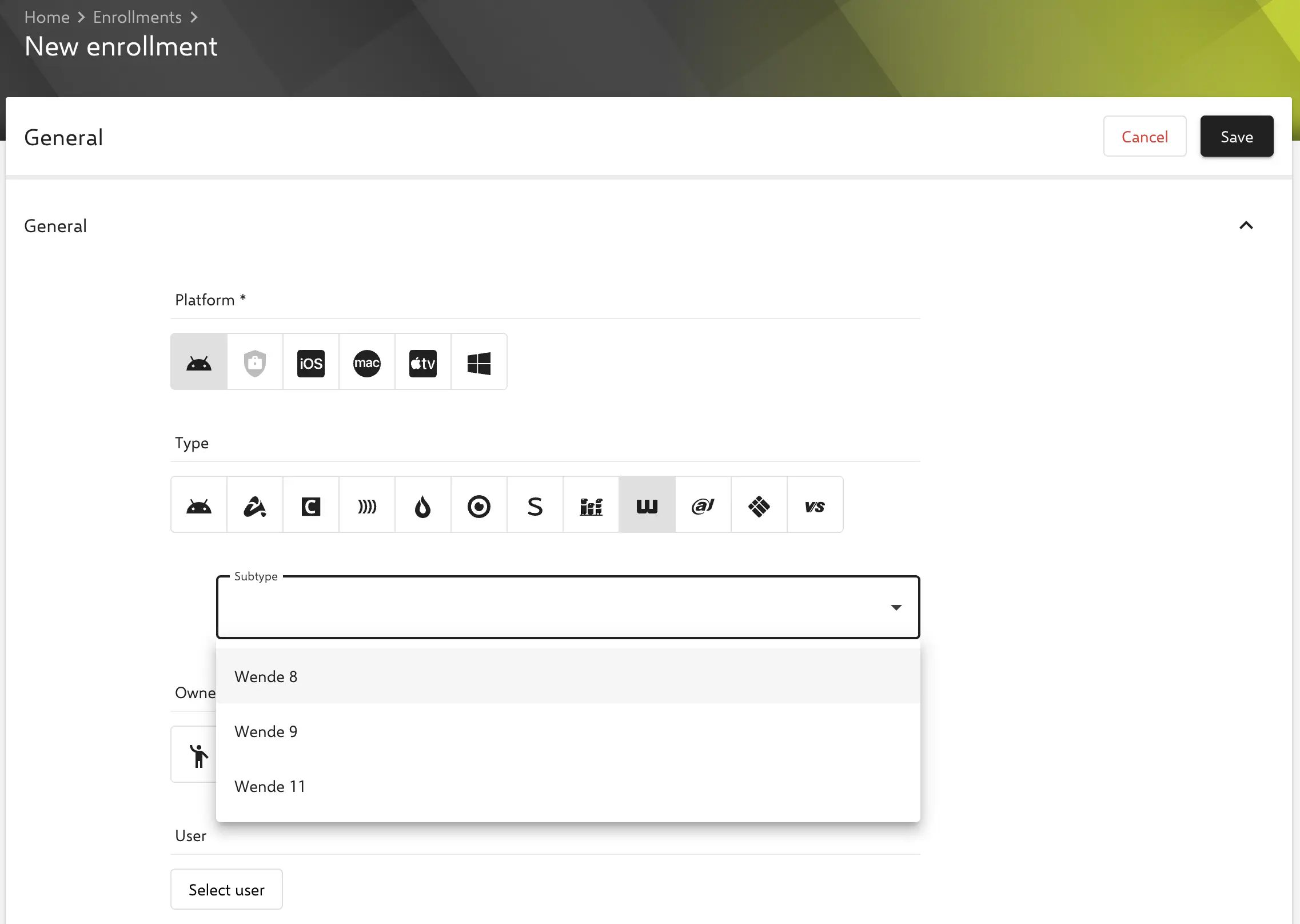Toggle the circular target type button

point(479,505)
